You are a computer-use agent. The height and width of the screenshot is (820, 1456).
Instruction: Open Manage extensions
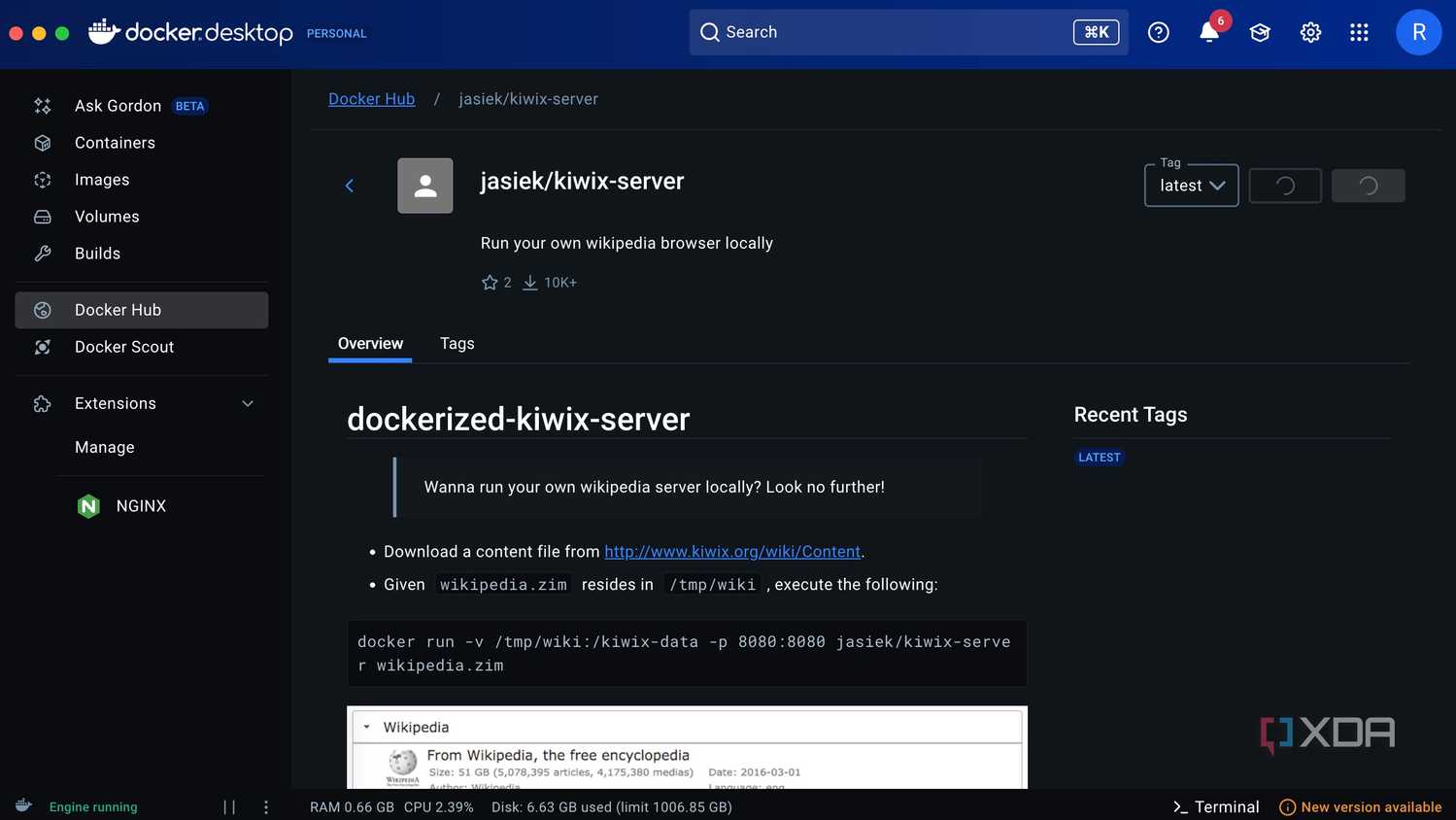point(105,447)
